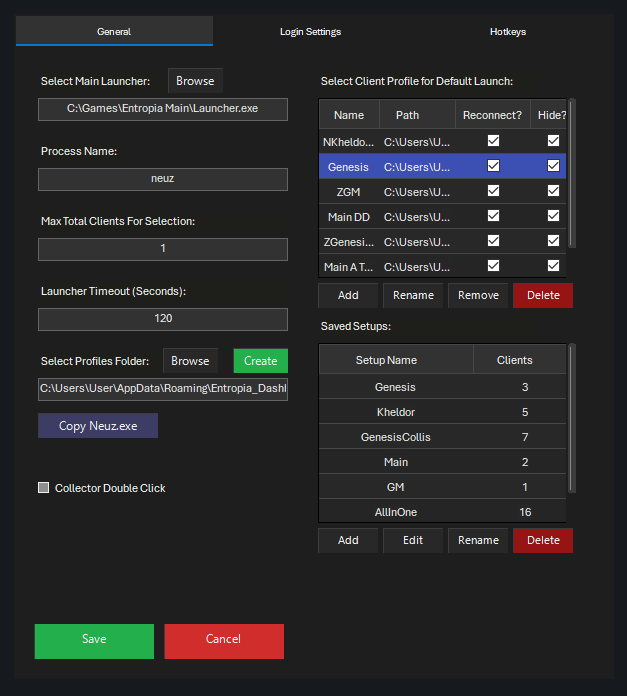Viewport: 627px width, 696px height.
Task: Select the Main A T... profile name
Action: point(348,267)
